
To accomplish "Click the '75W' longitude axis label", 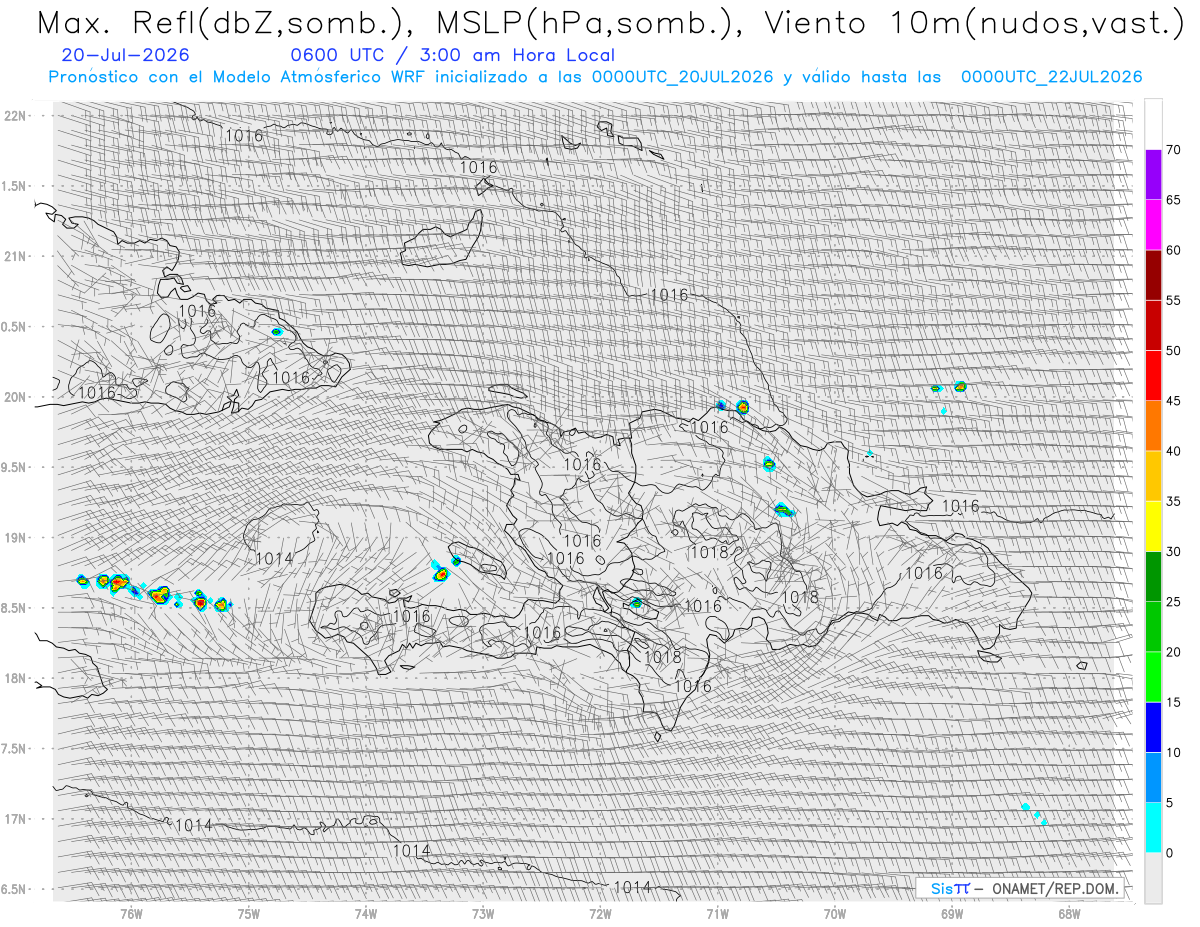I will (x=249, y=913).
